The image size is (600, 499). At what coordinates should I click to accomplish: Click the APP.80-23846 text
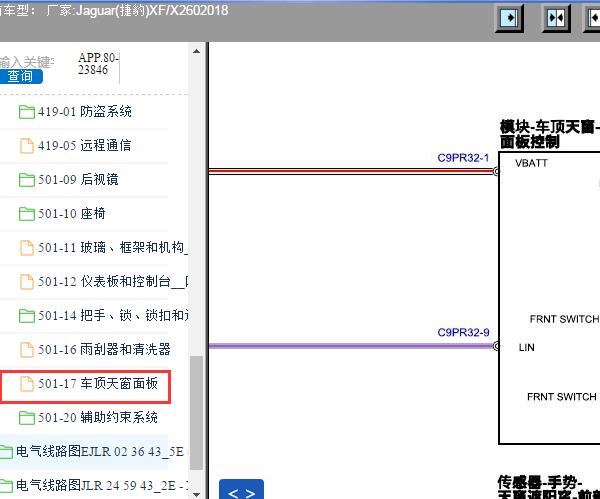pyautogui.click(x=98, y=64)
